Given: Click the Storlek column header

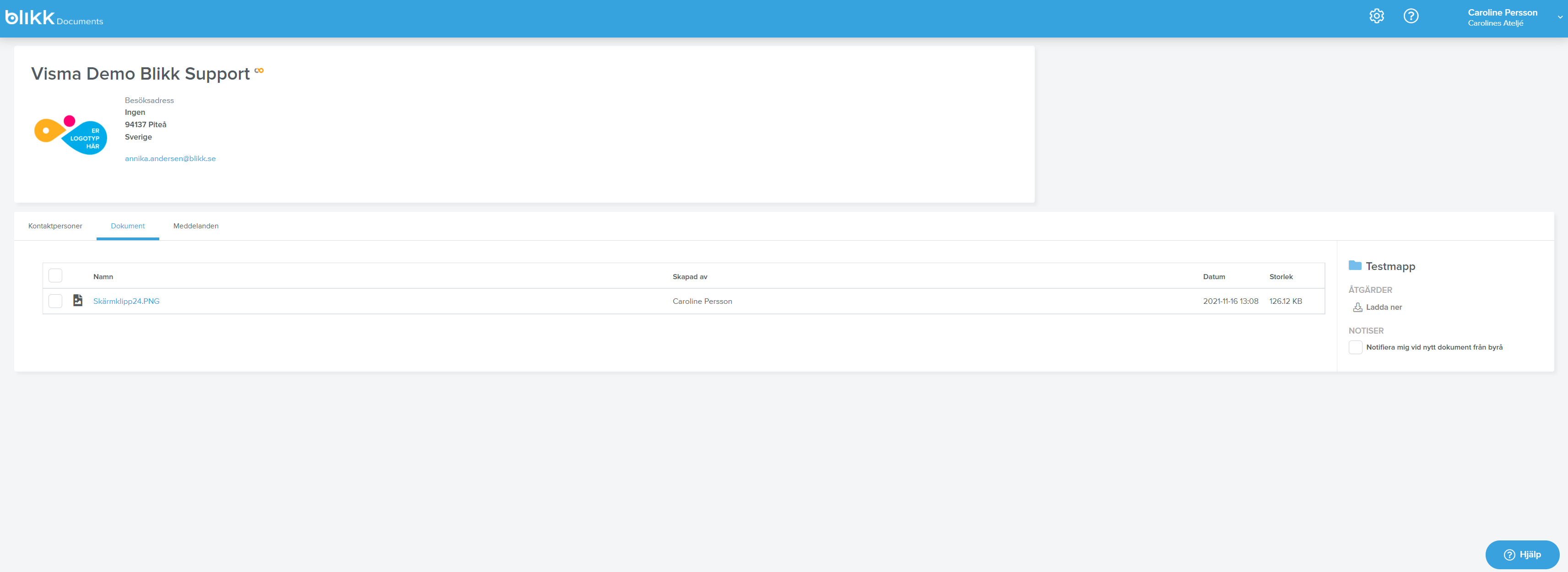Looking at the screenshot, I should click(x=1281, y=277).
